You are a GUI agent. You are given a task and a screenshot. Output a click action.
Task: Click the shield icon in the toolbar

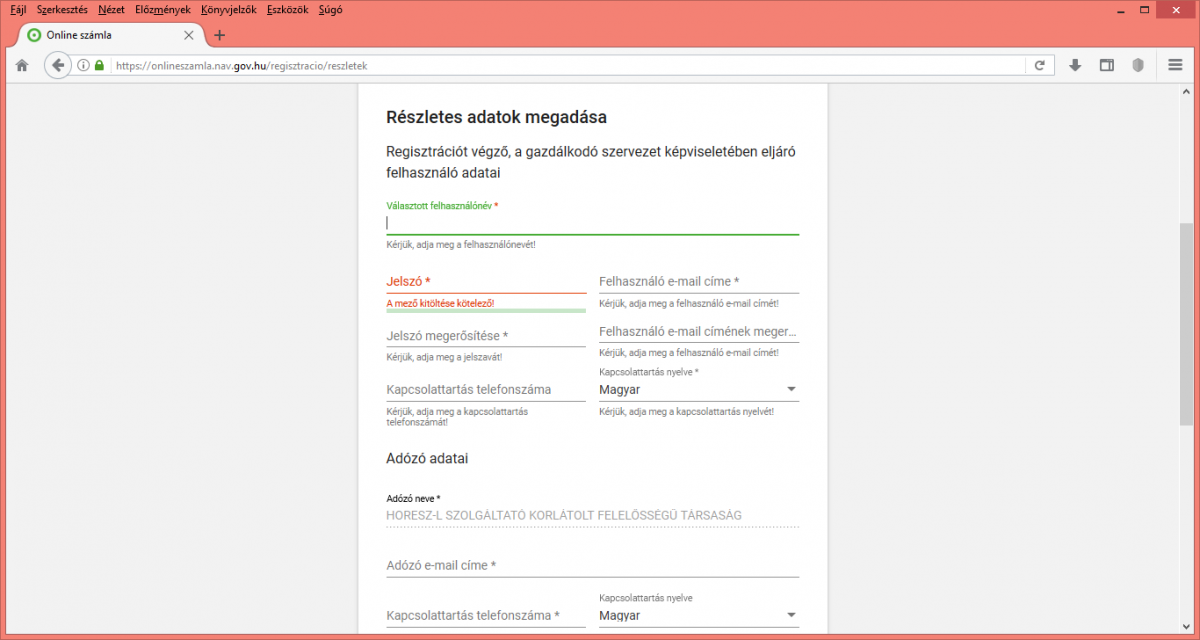[1138, 66]
